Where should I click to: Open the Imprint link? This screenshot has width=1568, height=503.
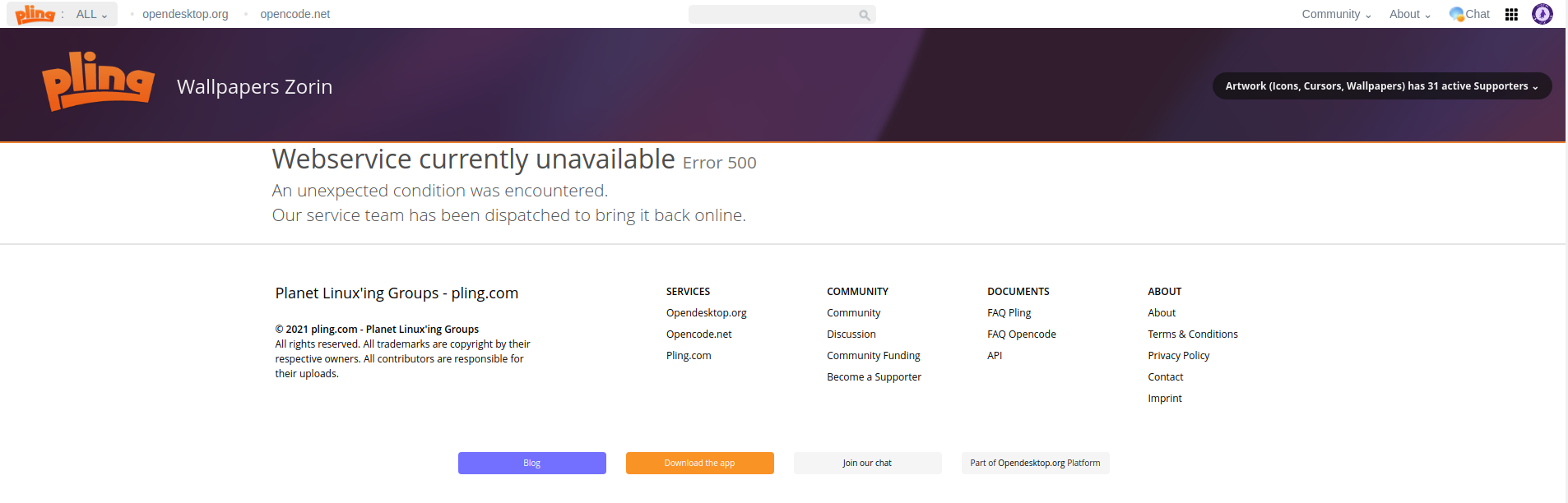coord(1165,398)
